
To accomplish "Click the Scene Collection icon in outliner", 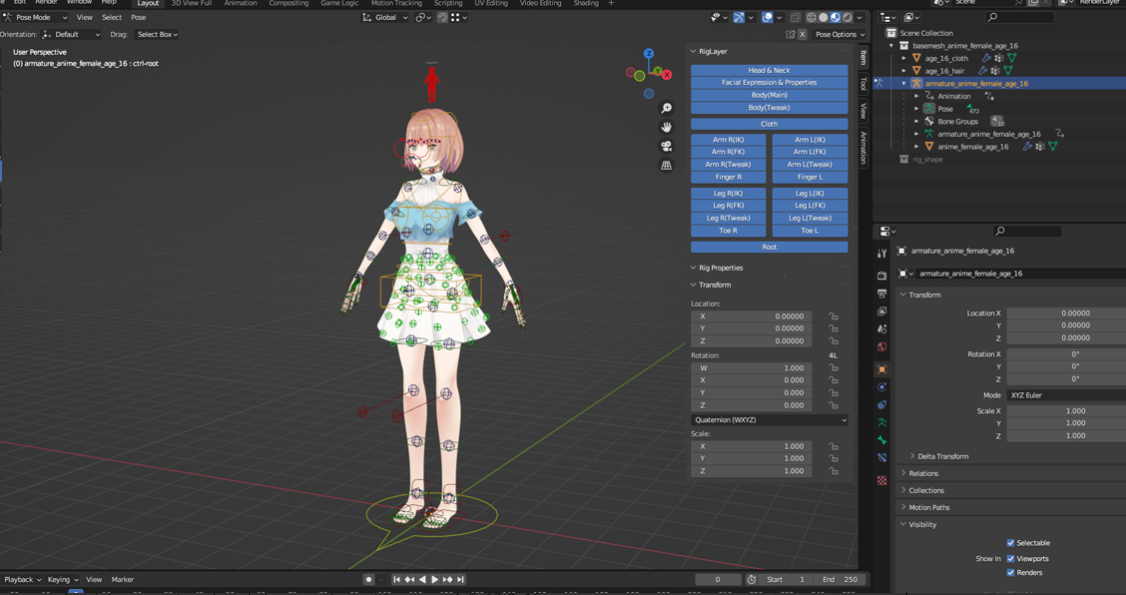I will [x=891, y=33].
